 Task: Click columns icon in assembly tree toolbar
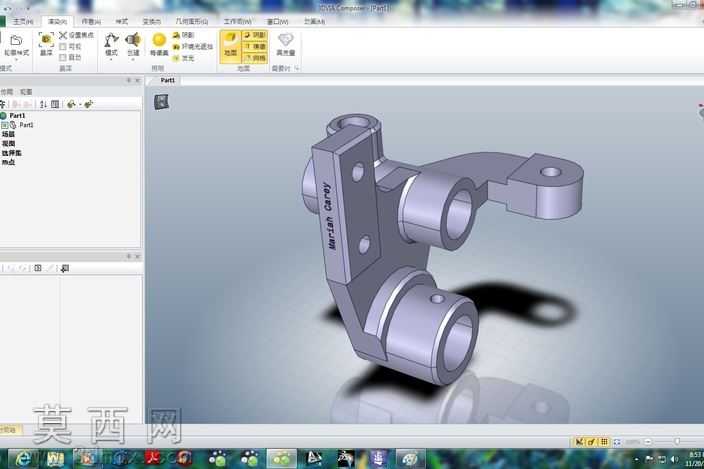coord(55,104)
